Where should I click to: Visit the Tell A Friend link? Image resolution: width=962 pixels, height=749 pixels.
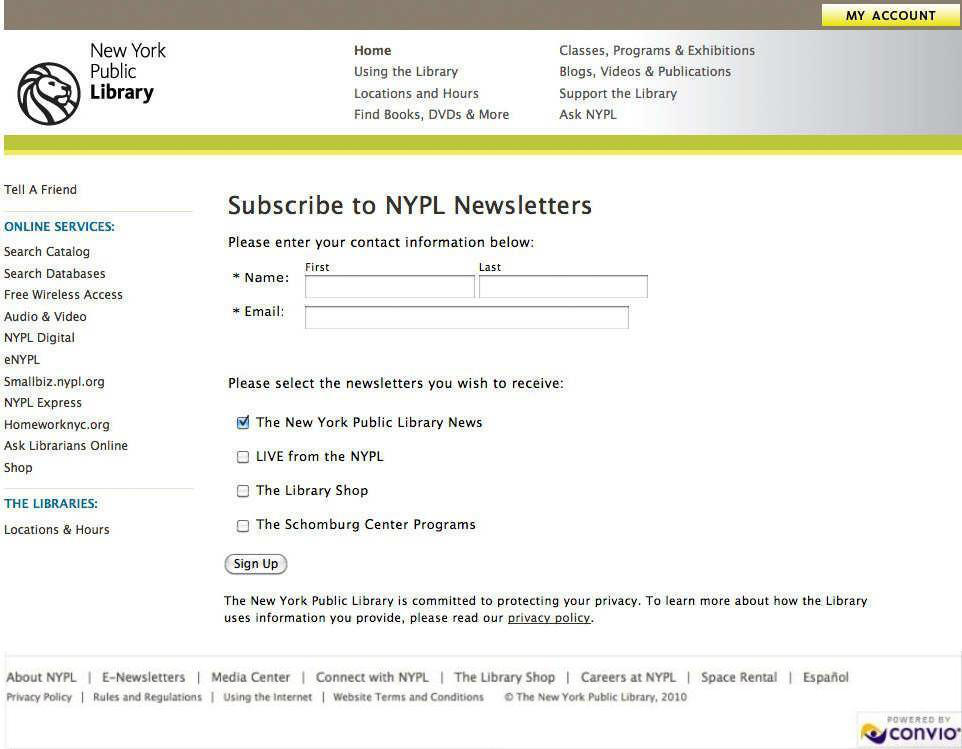(x=40, y=190)
